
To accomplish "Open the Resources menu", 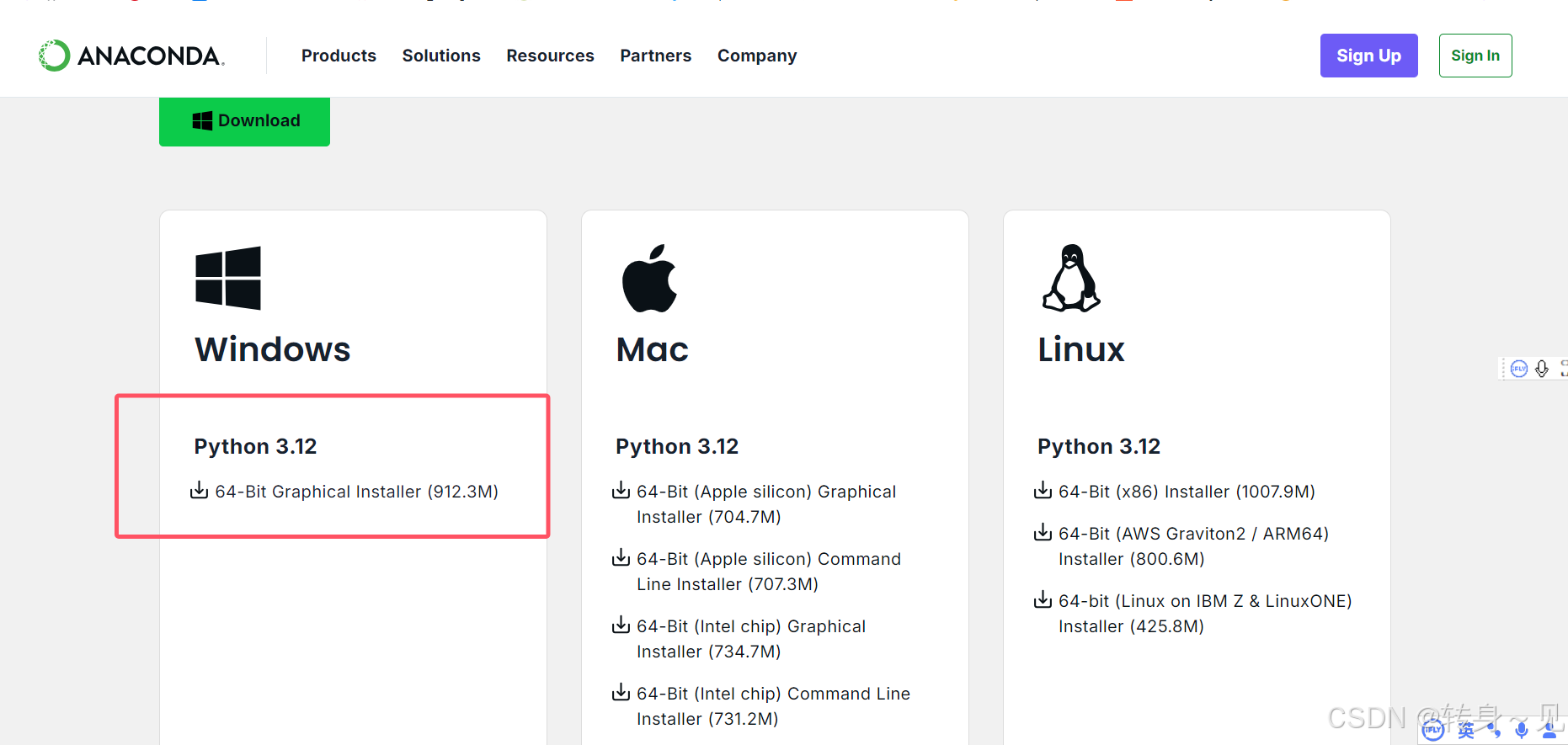I will click(550, 56).
